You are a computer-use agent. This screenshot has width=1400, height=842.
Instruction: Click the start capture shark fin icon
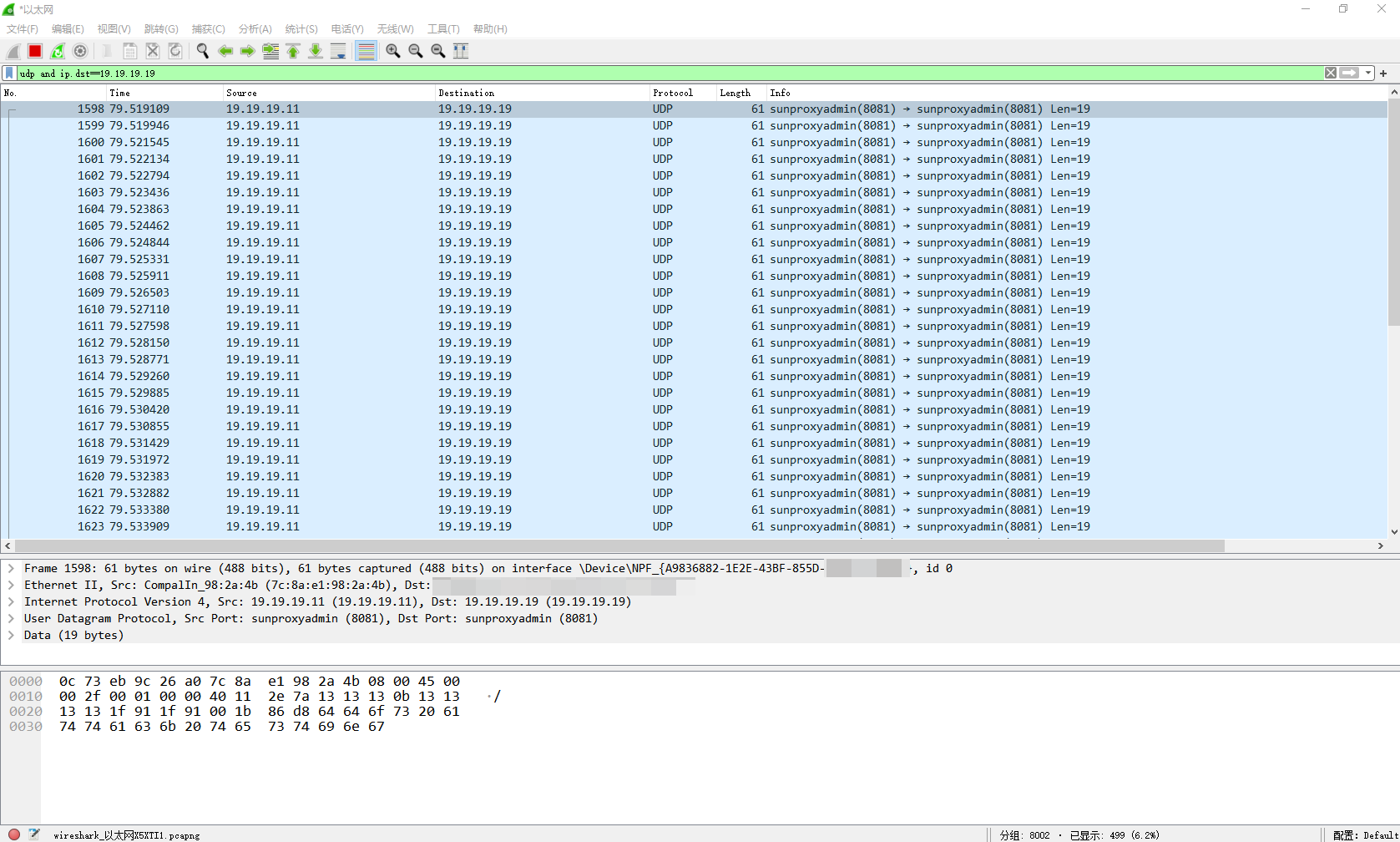[x=13, y=51]
